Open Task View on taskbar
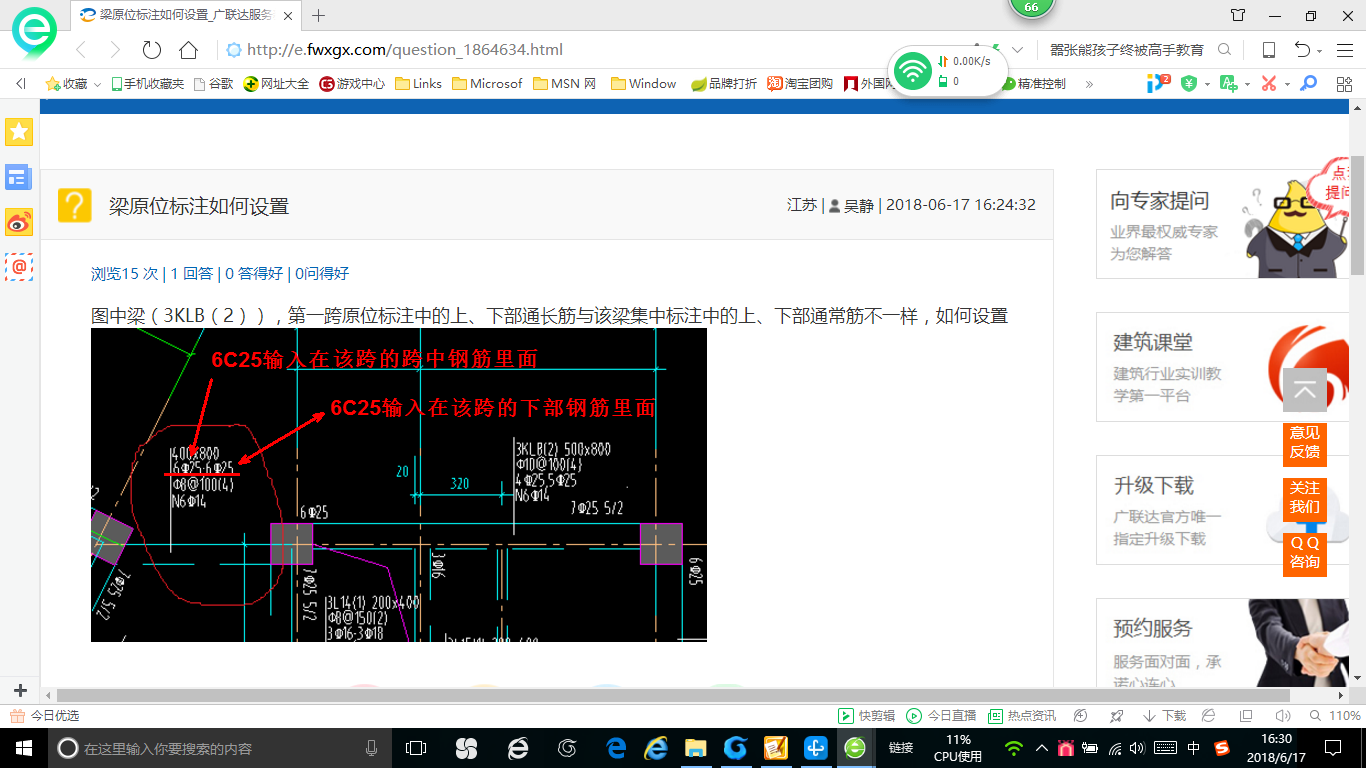Image resolution: width=1366 pixels, height=768 pixels. tap(416, 748)
